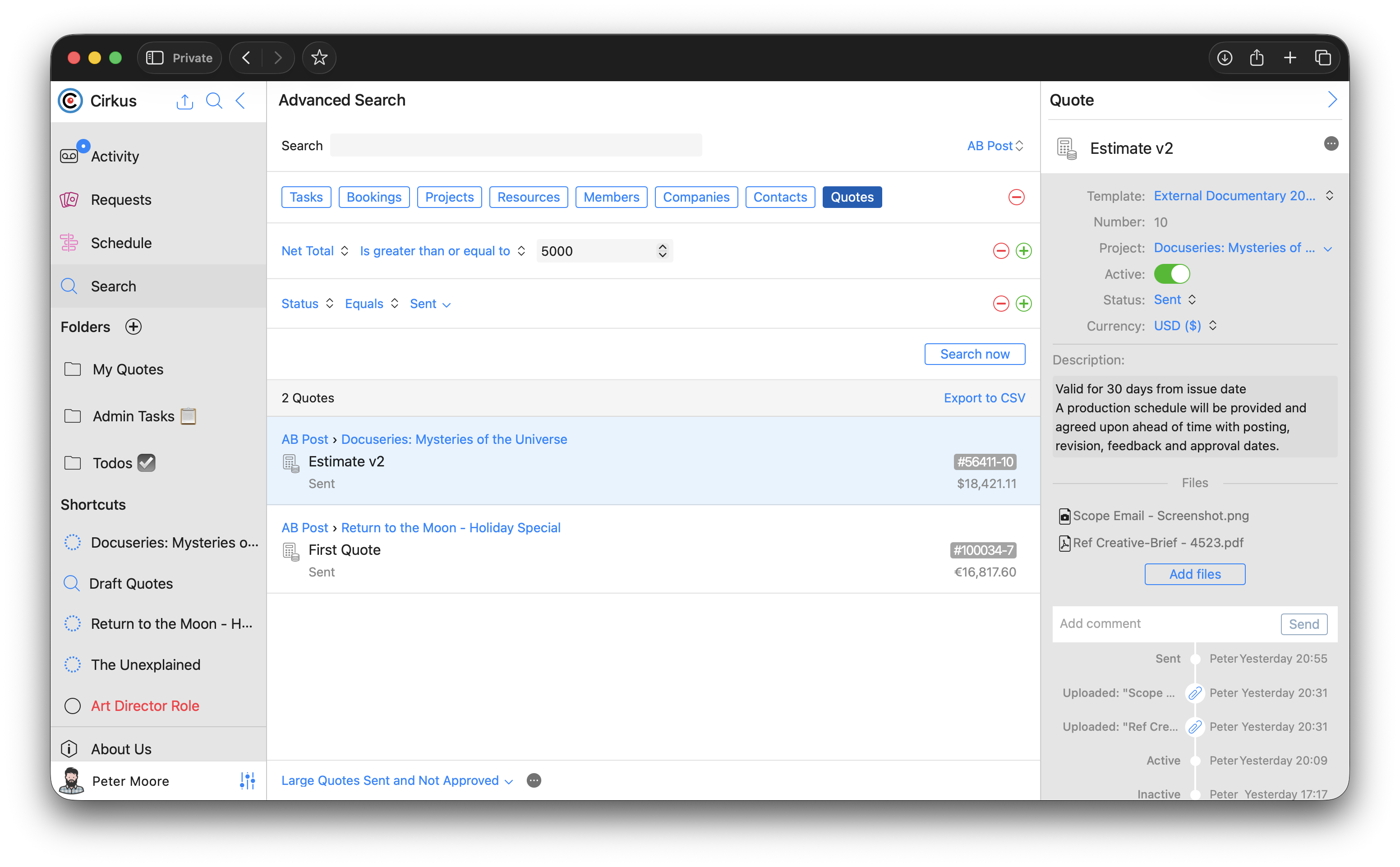This screenshot has width=1400, height=867.
Task: Remove the Net Total filter row
Action: [x=1000, y=250]
